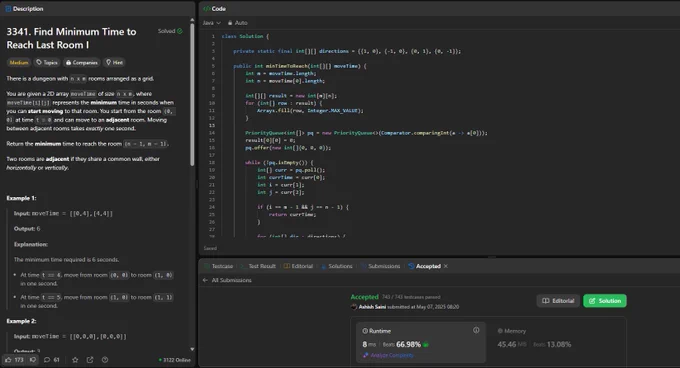Click the gray Editorial button
Viewport: 680px width, 368px height.
coord(558,301)
